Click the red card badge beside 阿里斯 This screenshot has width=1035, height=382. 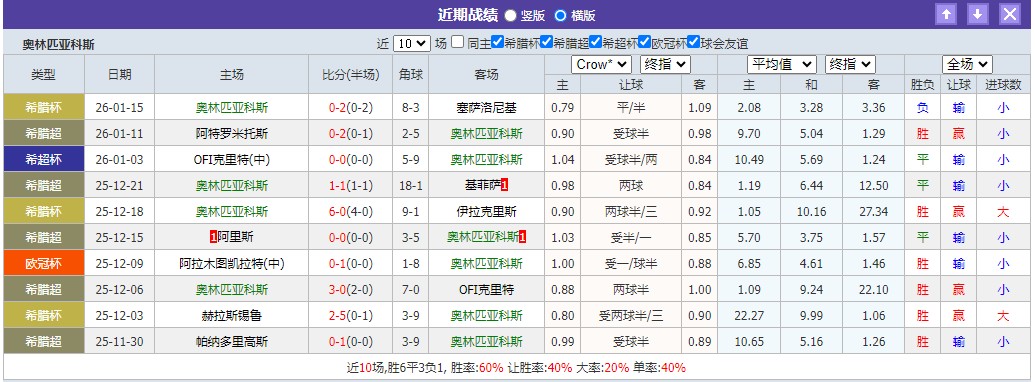[213, 238]
